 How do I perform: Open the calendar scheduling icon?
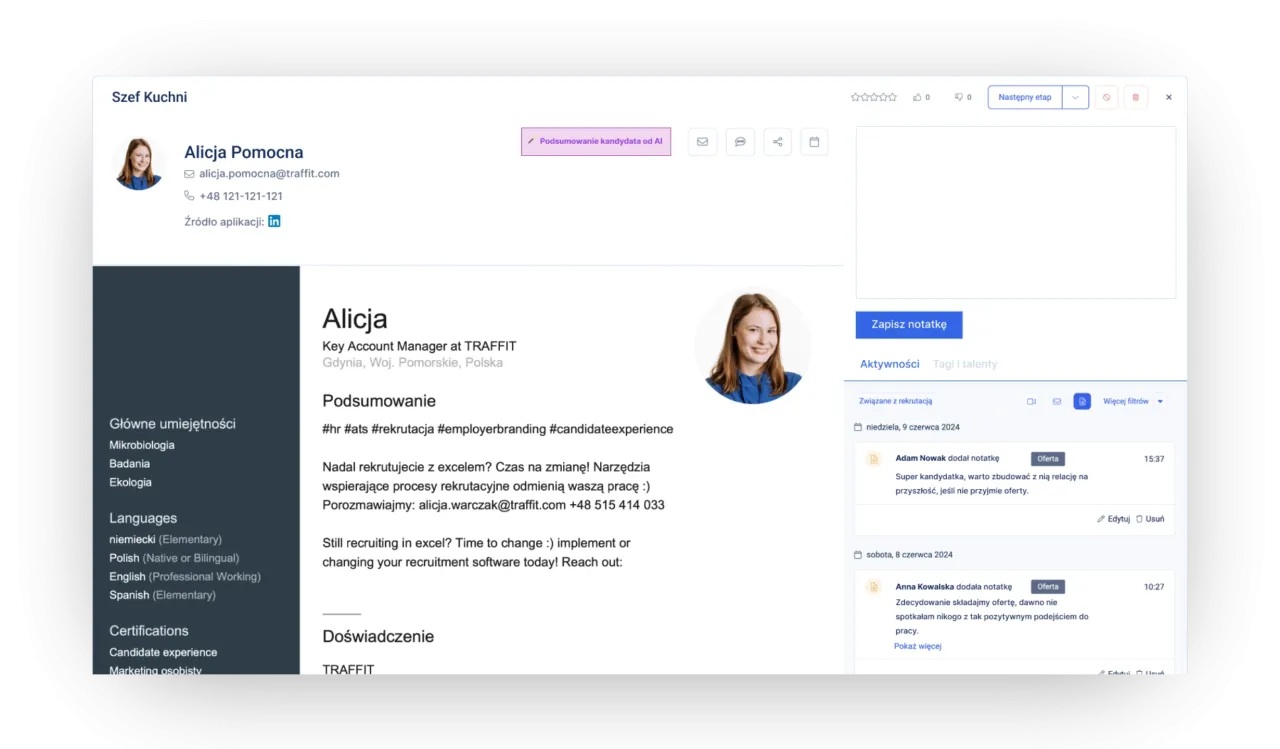pyautogui.click(x=814, y=141)
